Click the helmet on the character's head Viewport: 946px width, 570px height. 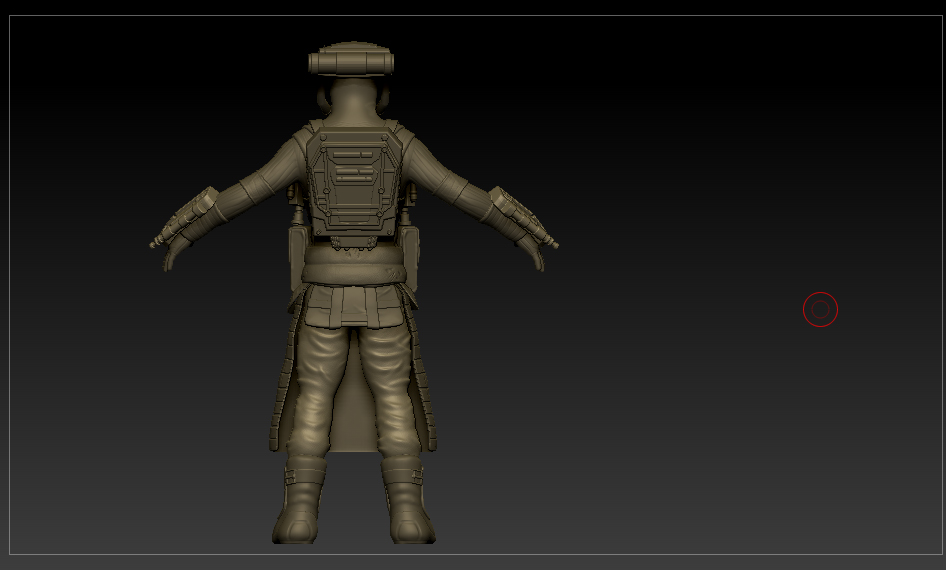[351, 59]
